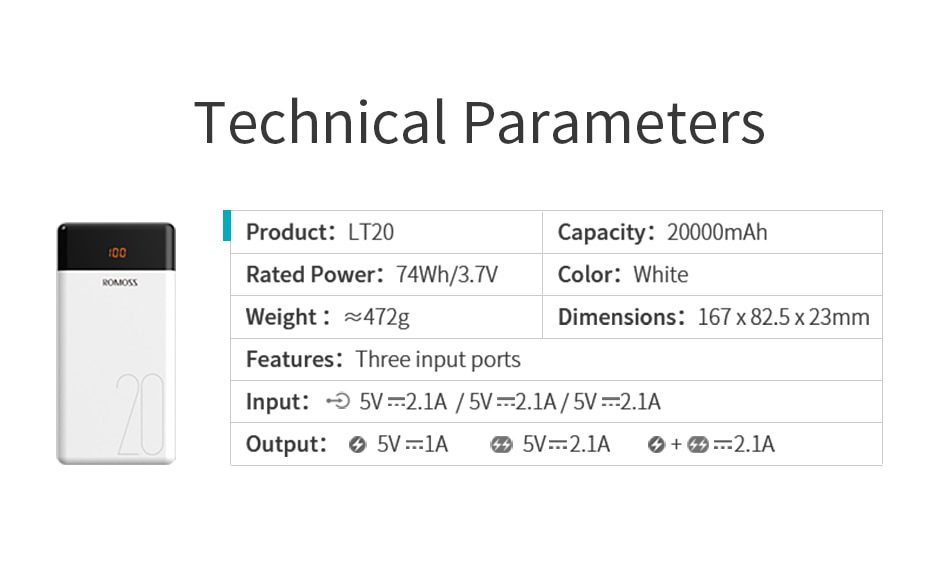Click the double-bolt 5V 2.1A output icon

pyautogui.click(x=501, y=444)
